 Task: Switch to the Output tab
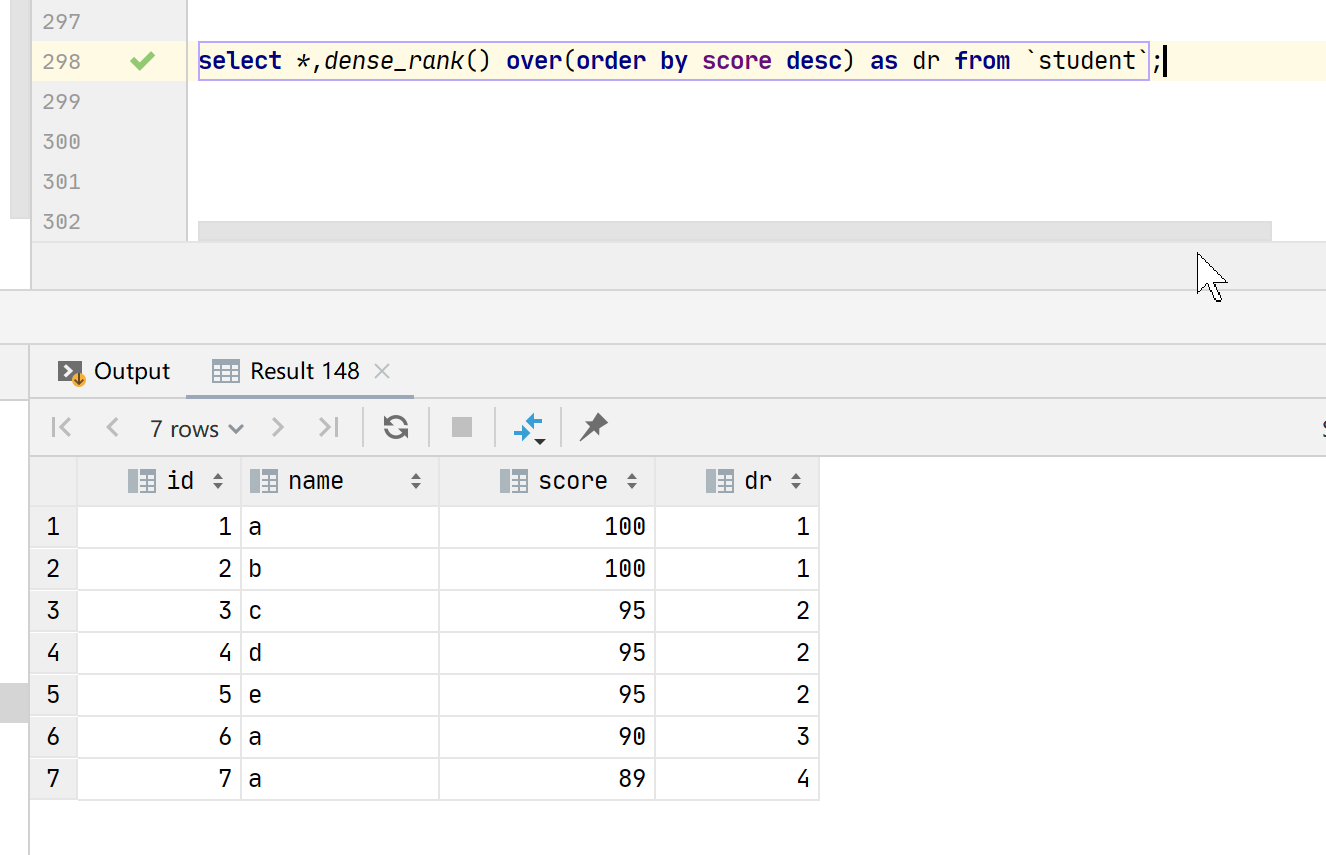coord(114,372)
